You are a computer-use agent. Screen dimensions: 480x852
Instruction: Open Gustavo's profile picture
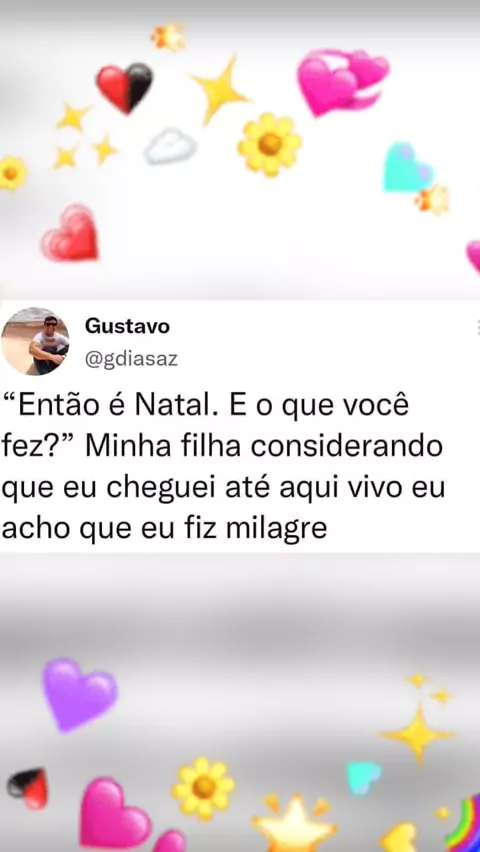[x=35, y=341]
